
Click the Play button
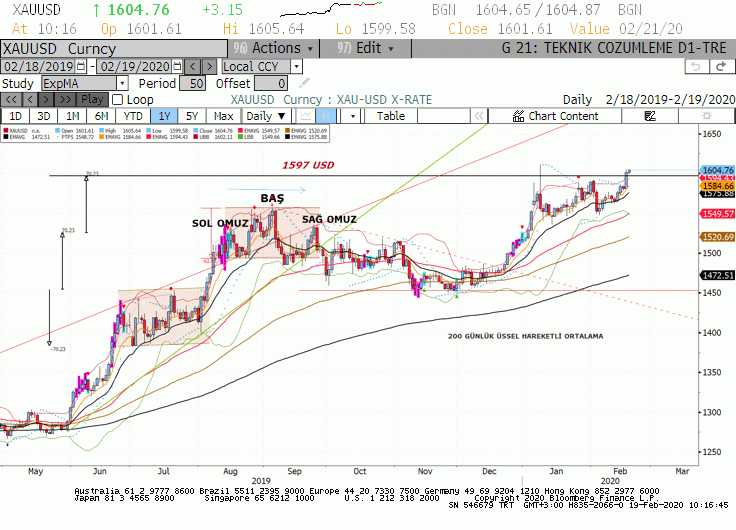92,100
